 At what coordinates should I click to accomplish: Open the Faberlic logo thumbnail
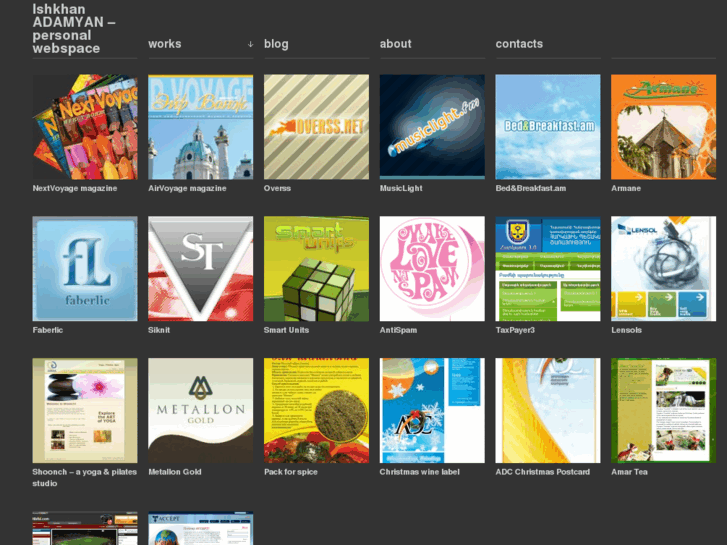tap(85, 269)
